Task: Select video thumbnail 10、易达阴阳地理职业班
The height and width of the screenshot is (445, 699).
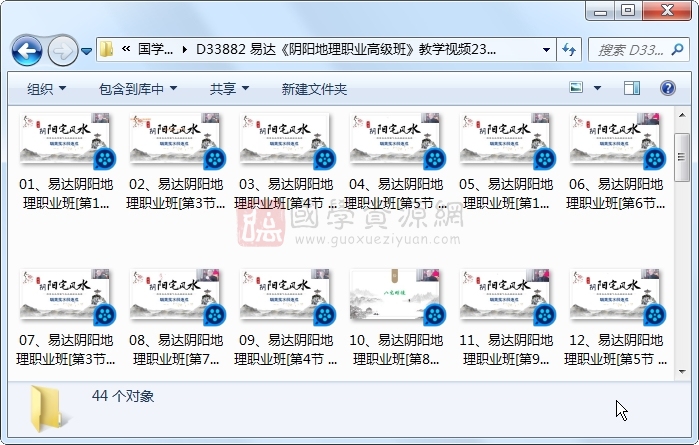Action: [397, 297]
